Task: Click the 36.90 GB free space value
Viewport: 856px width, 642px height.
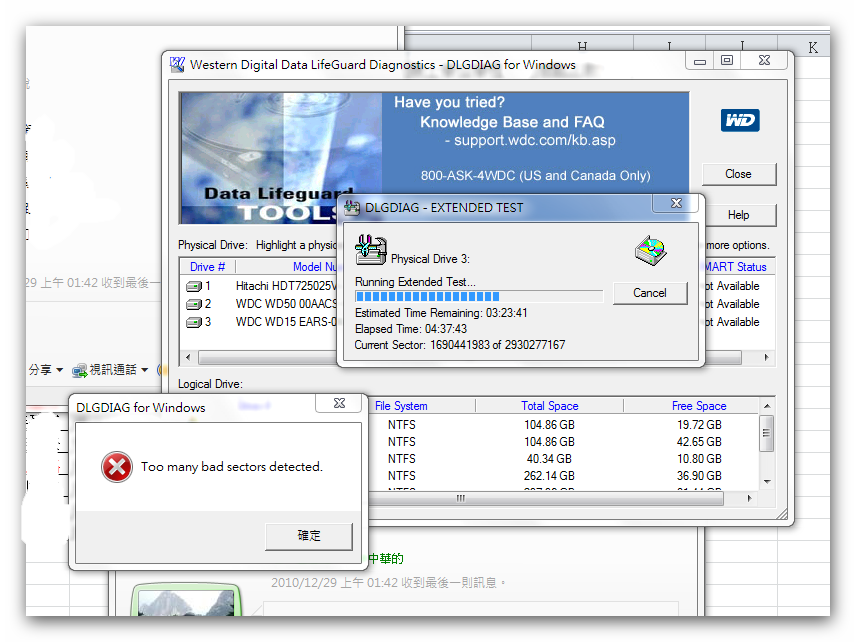Action: (699, 476)
